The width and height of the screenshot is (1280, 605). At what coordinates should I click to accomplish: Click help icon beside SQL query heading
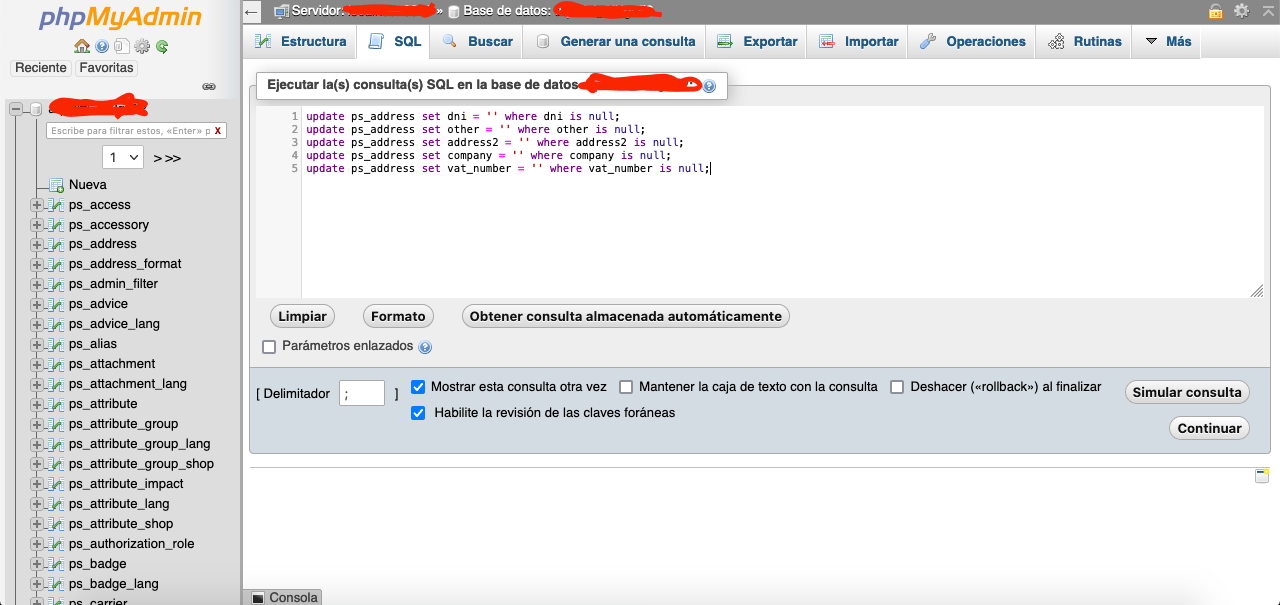[x=709, y=86]
